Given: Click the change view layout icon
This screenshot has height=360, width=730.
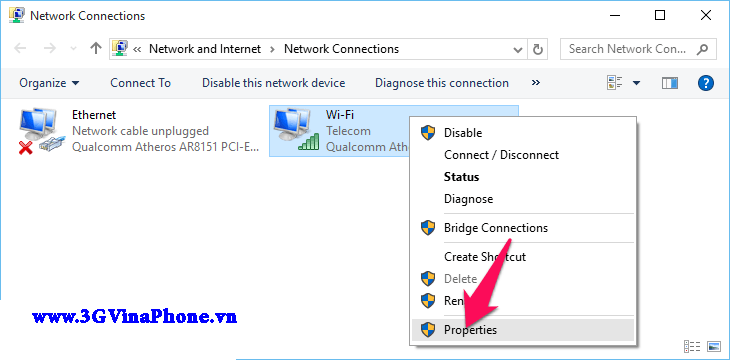Looking at the screenshot, I should click(615, 83).
